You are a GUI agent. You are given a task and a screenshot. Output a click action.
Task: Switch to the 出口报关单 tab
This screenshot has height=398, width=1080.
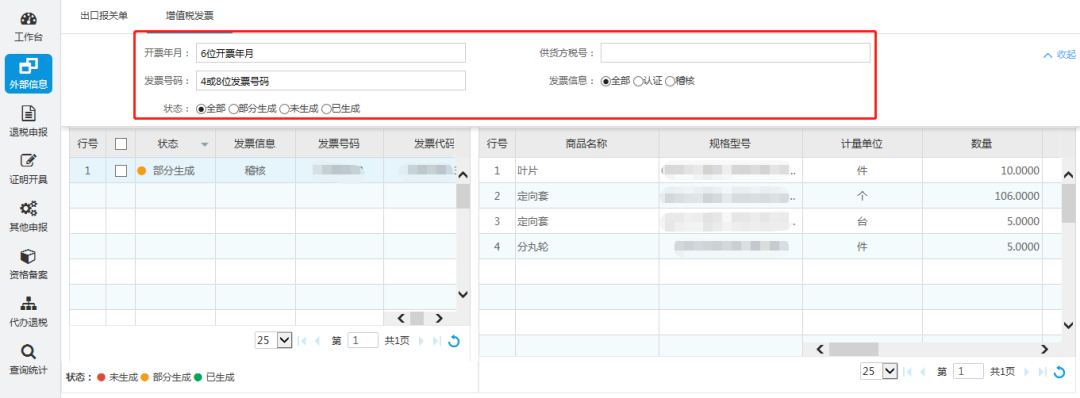point(104,15)
